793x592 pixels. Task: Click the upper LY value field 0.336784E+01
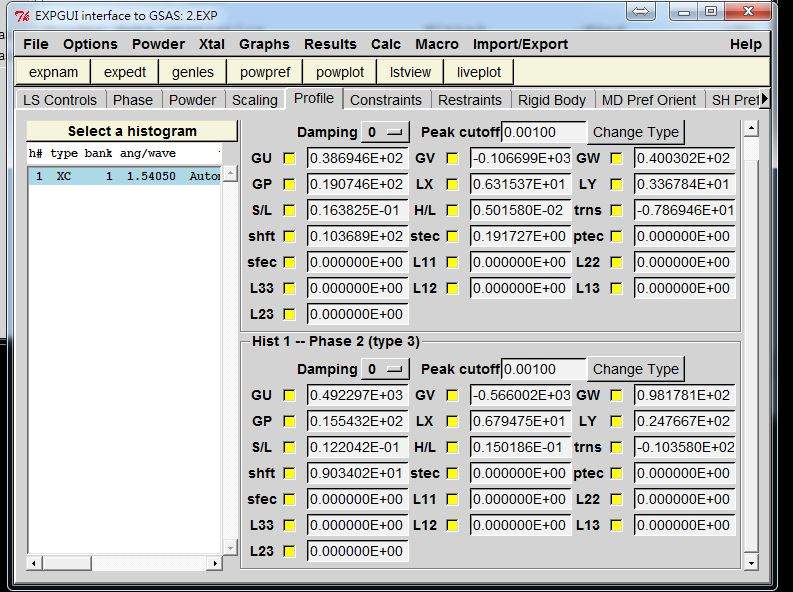[684, 185]
